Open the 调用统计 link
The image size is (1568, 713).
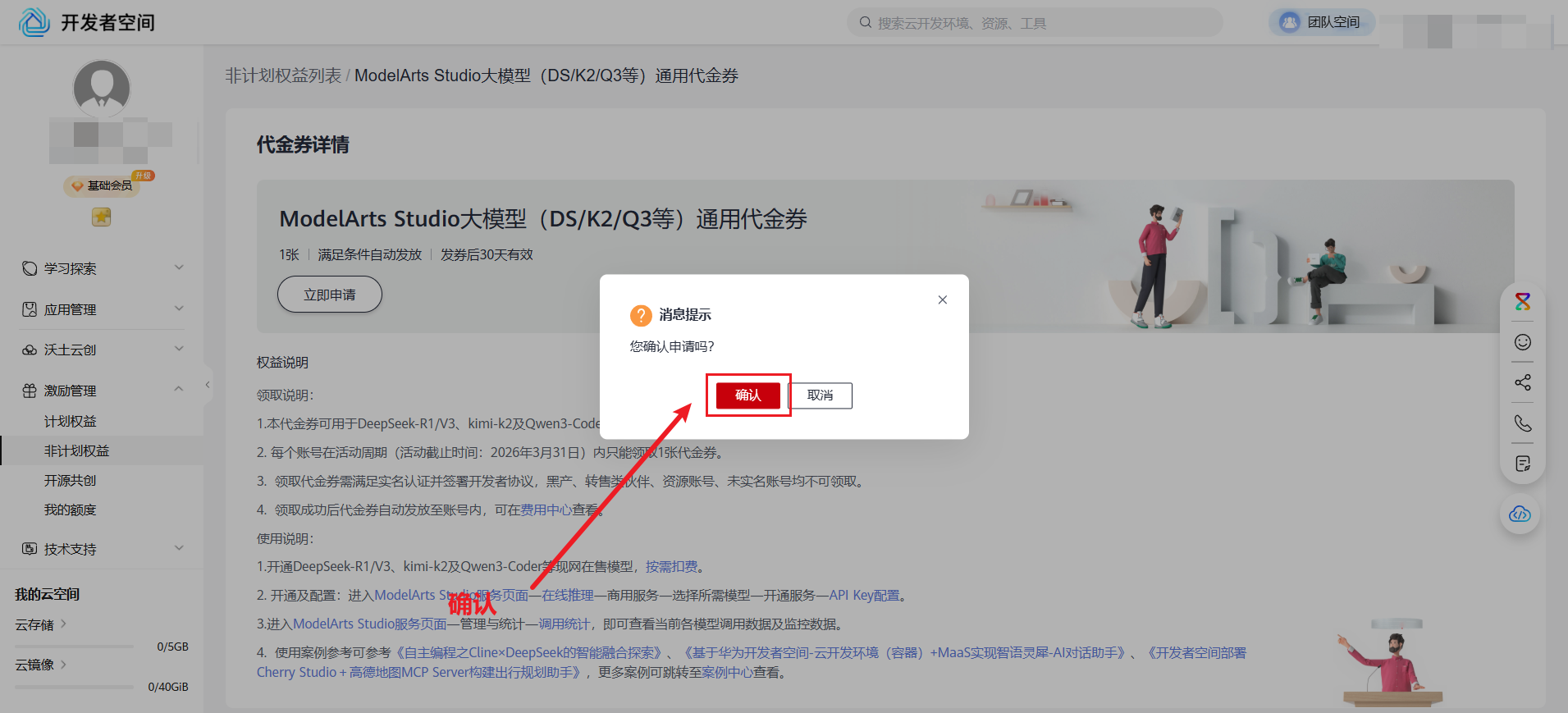[x=564, y=624]
